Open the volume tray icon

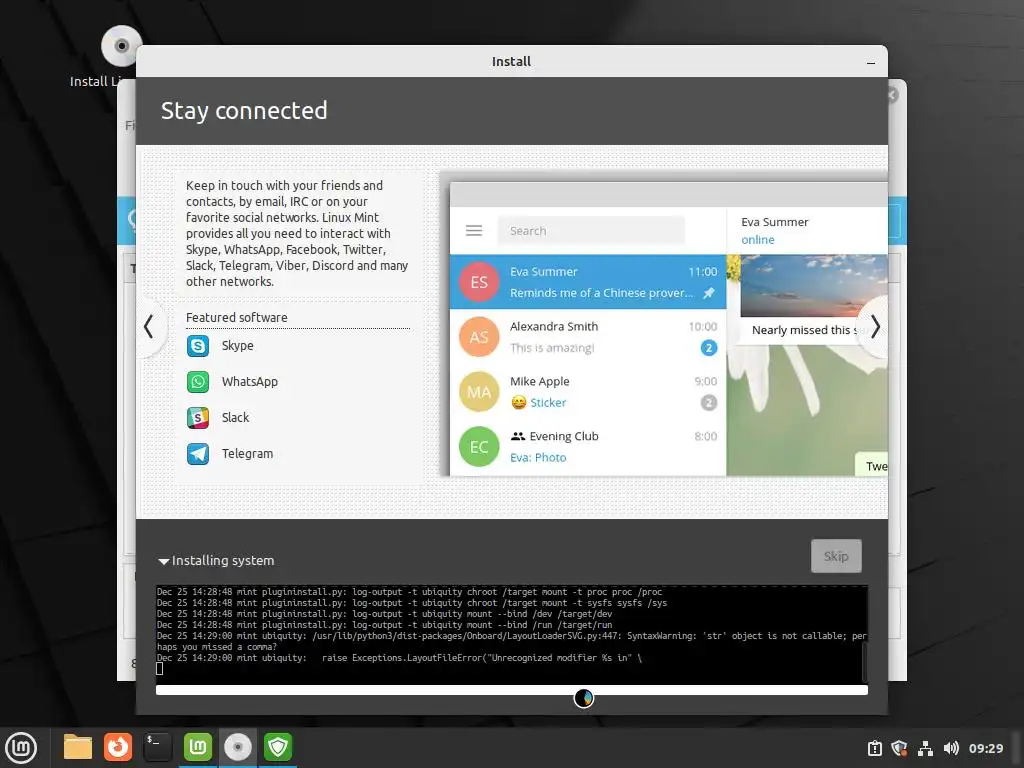(x=951, y=748)
